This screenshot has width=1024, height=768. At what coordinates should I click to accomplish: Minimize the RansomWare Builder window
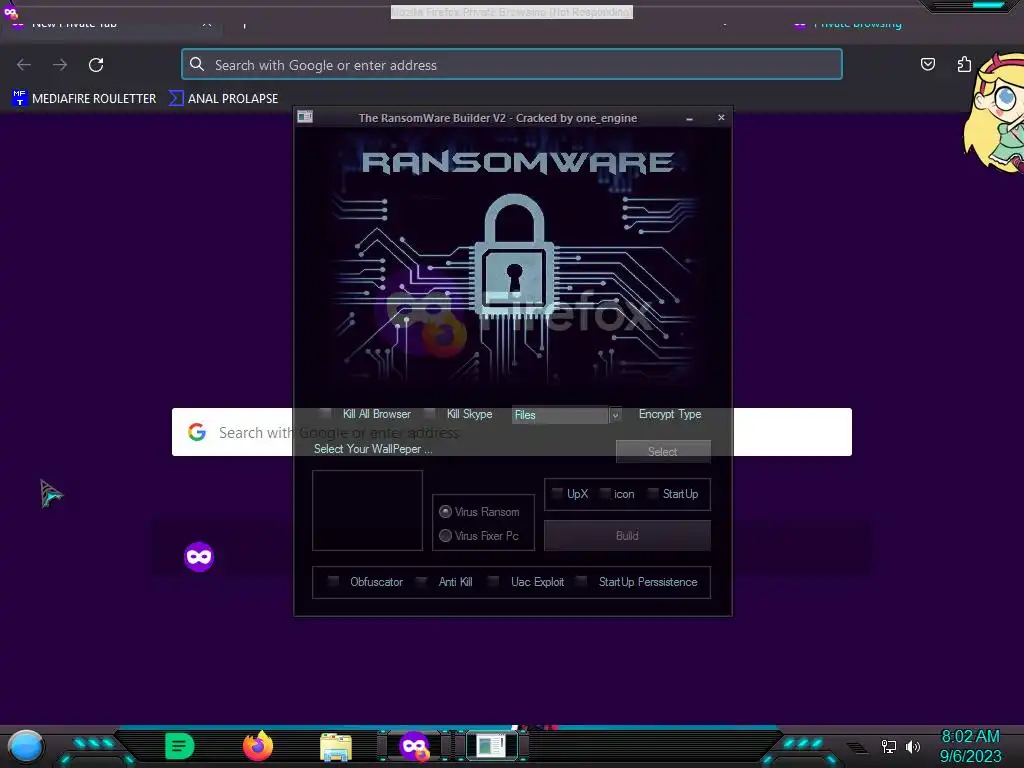689,118
